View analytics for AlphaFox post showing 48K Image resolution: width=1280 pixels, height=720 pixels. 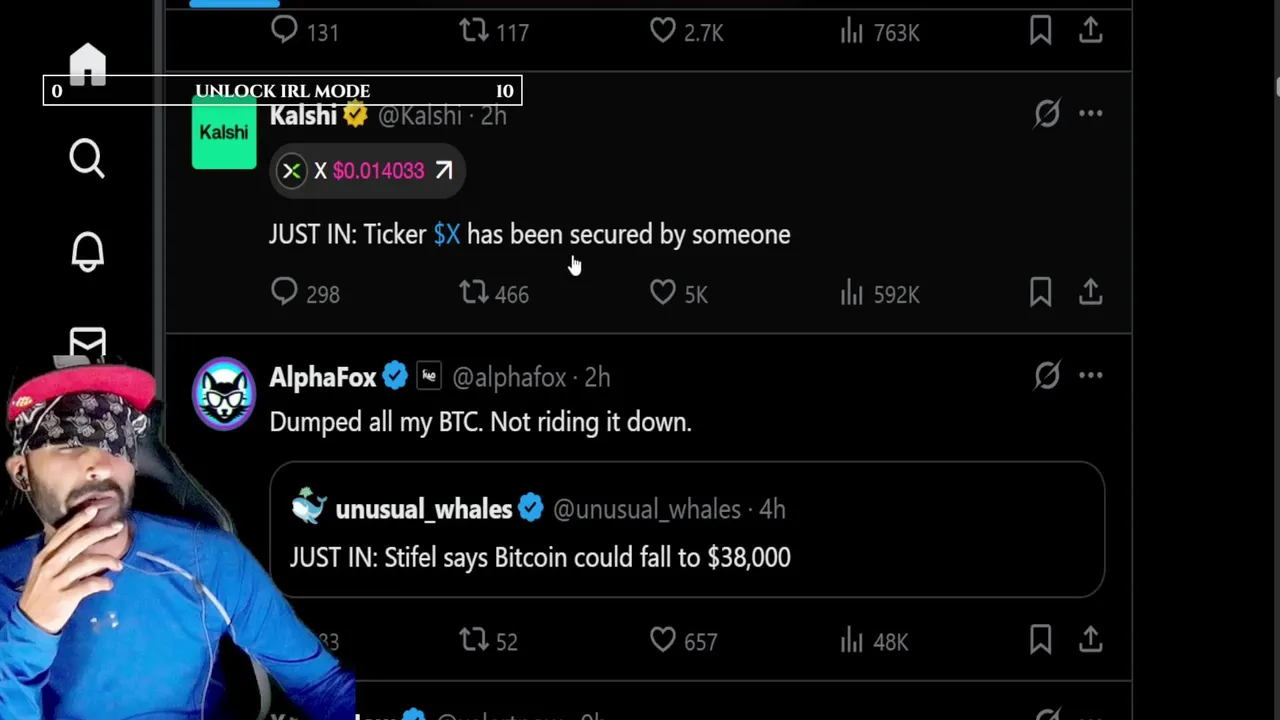coord(852,640)
